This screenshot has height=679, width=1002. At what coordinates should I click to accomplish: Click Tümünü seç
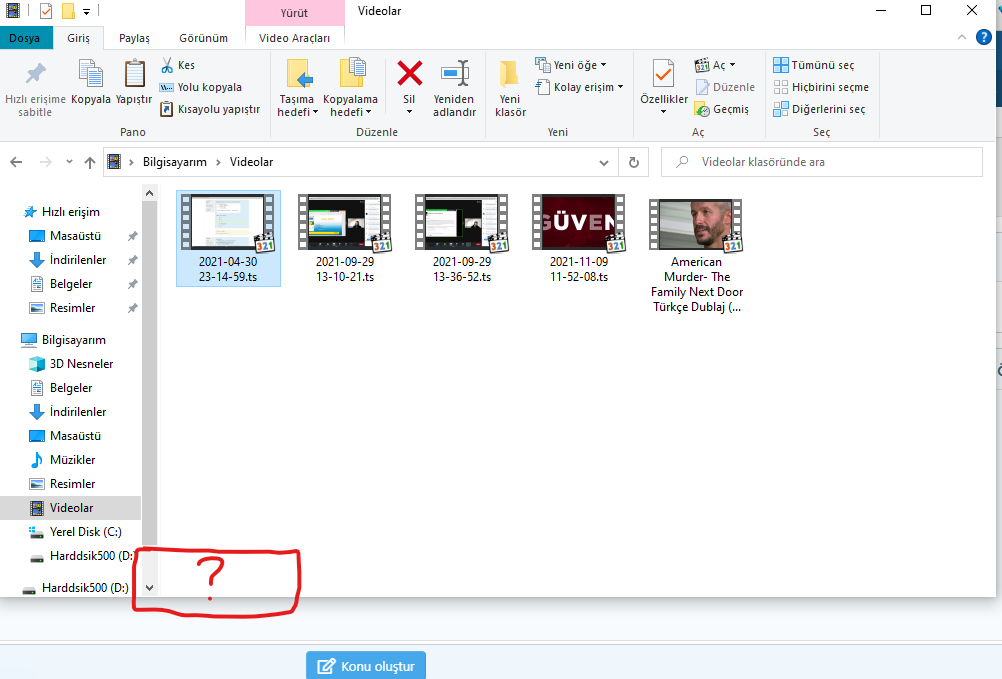tap(813, 65)
